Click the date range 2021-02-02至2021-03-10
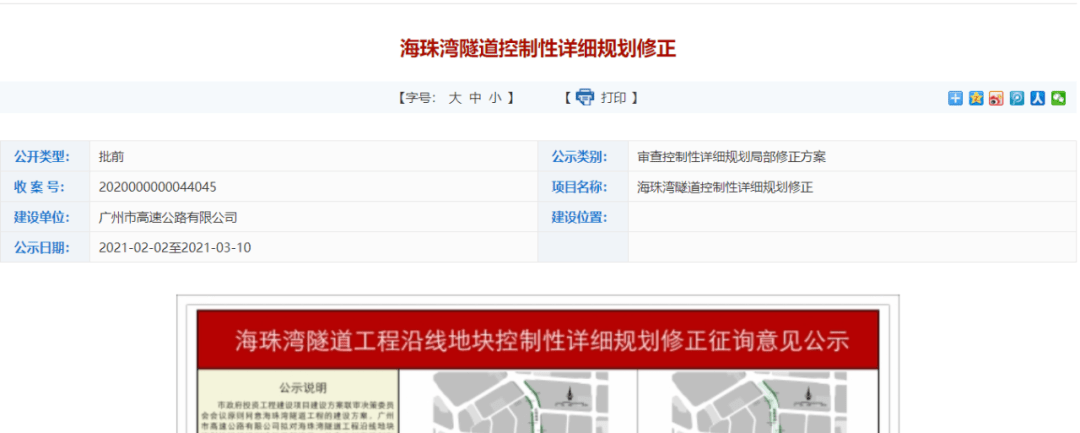The height and width of the screenshot is (433, 1080). (x=175, y=247)
